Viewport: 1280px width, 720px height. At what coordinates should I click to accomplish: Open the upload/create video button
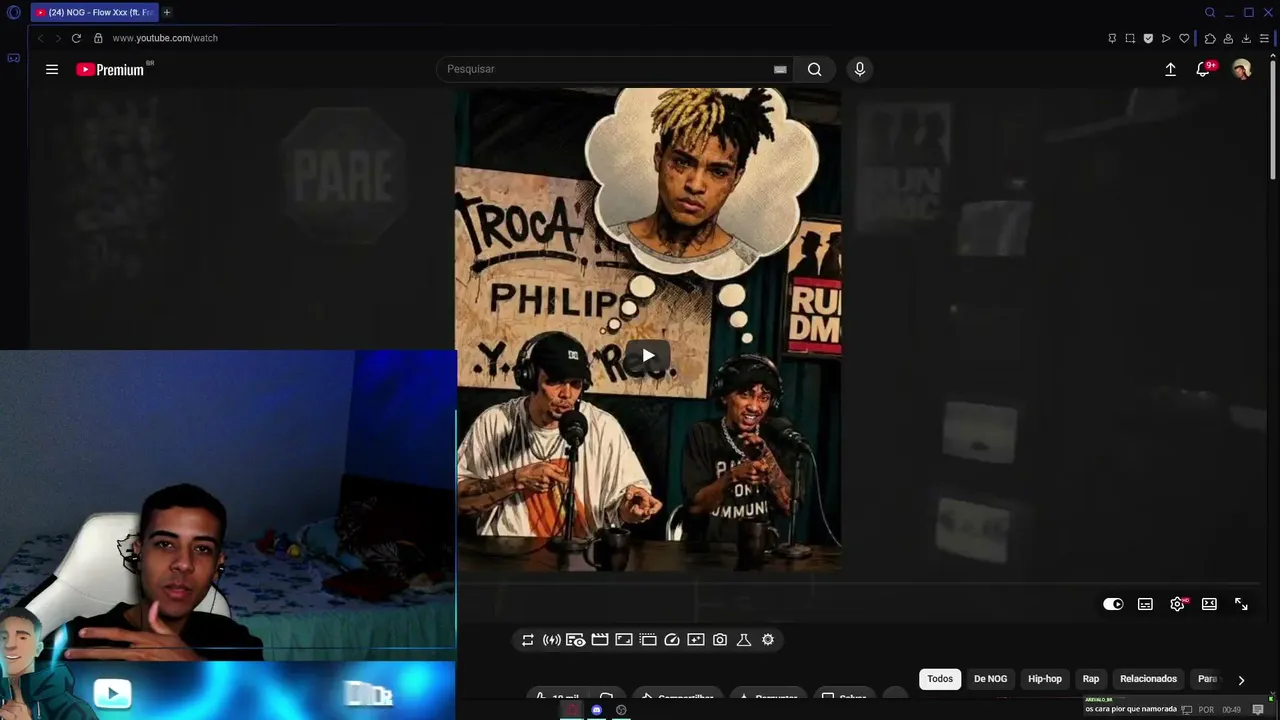click(x=1170, y=69)
